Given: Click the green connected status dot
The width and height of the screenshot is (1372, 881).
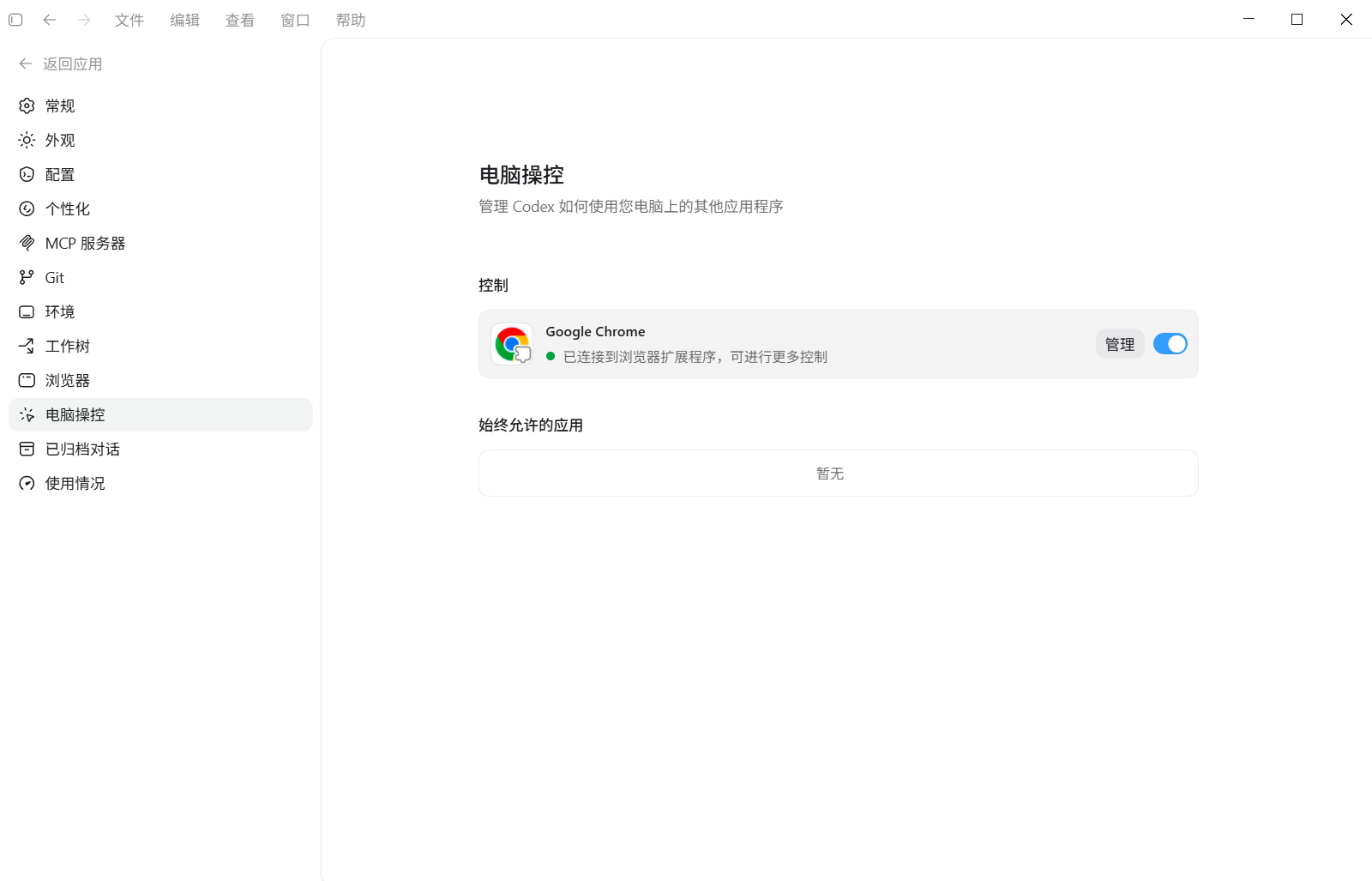Looking at the screenshot, I should coord(551,356).
